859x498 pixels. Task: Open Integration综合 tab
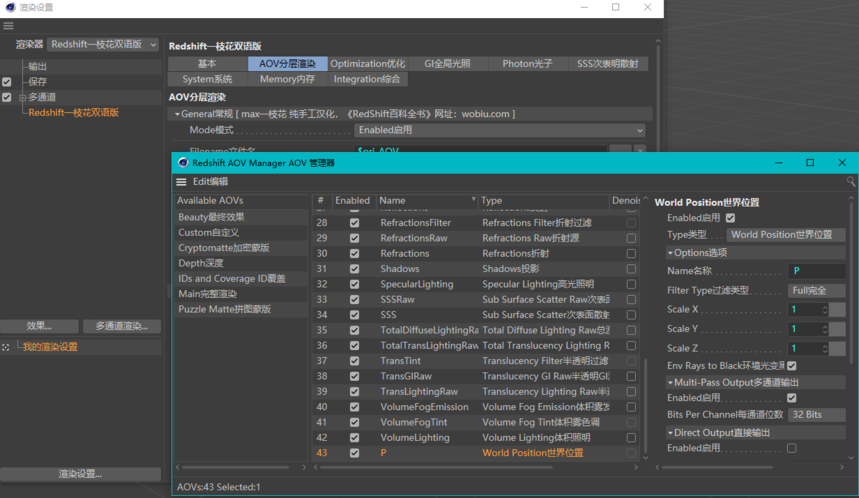click(x=367, y=79)
